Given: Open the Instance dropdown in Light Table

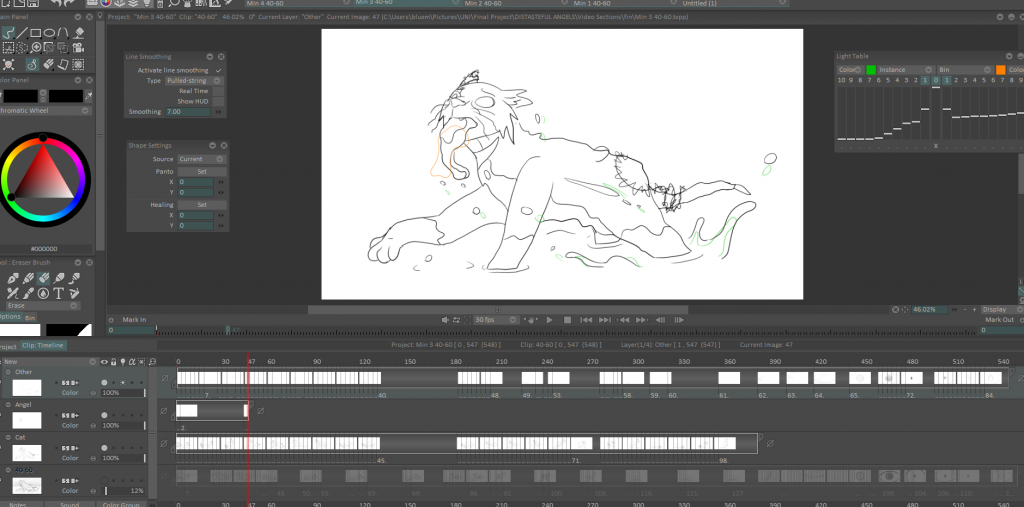Looking at the screenshot, I should pyautogui.click(x=906, y=69).
